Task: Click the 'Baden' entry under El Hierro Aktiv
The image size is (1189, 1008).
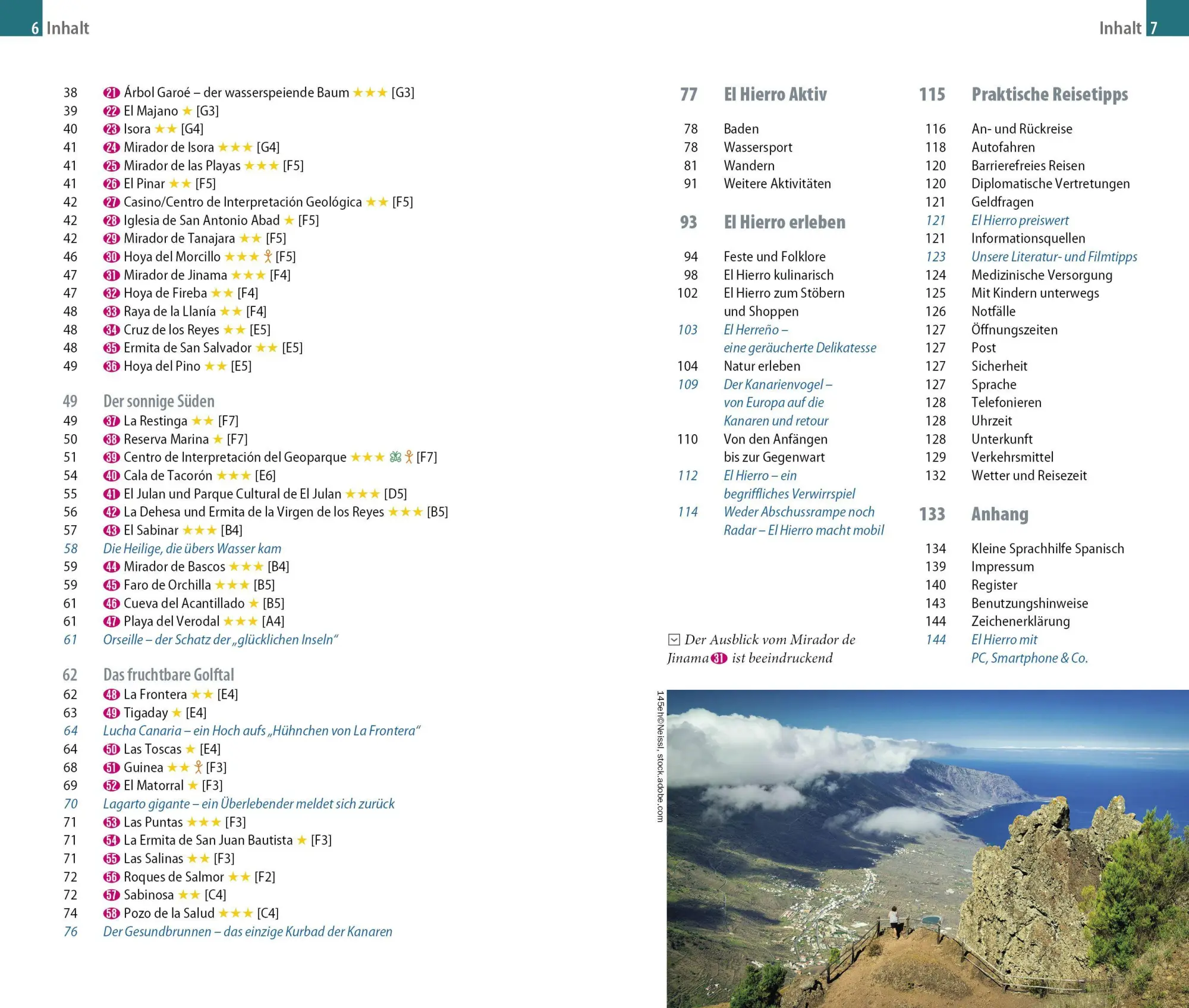Action: [x=741, y=129]
